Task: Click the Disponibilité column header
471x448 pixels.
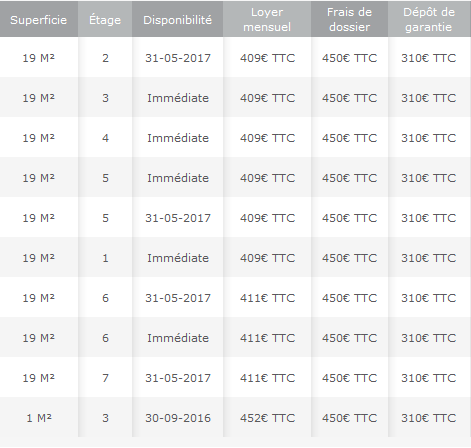Action: [178, 19]
